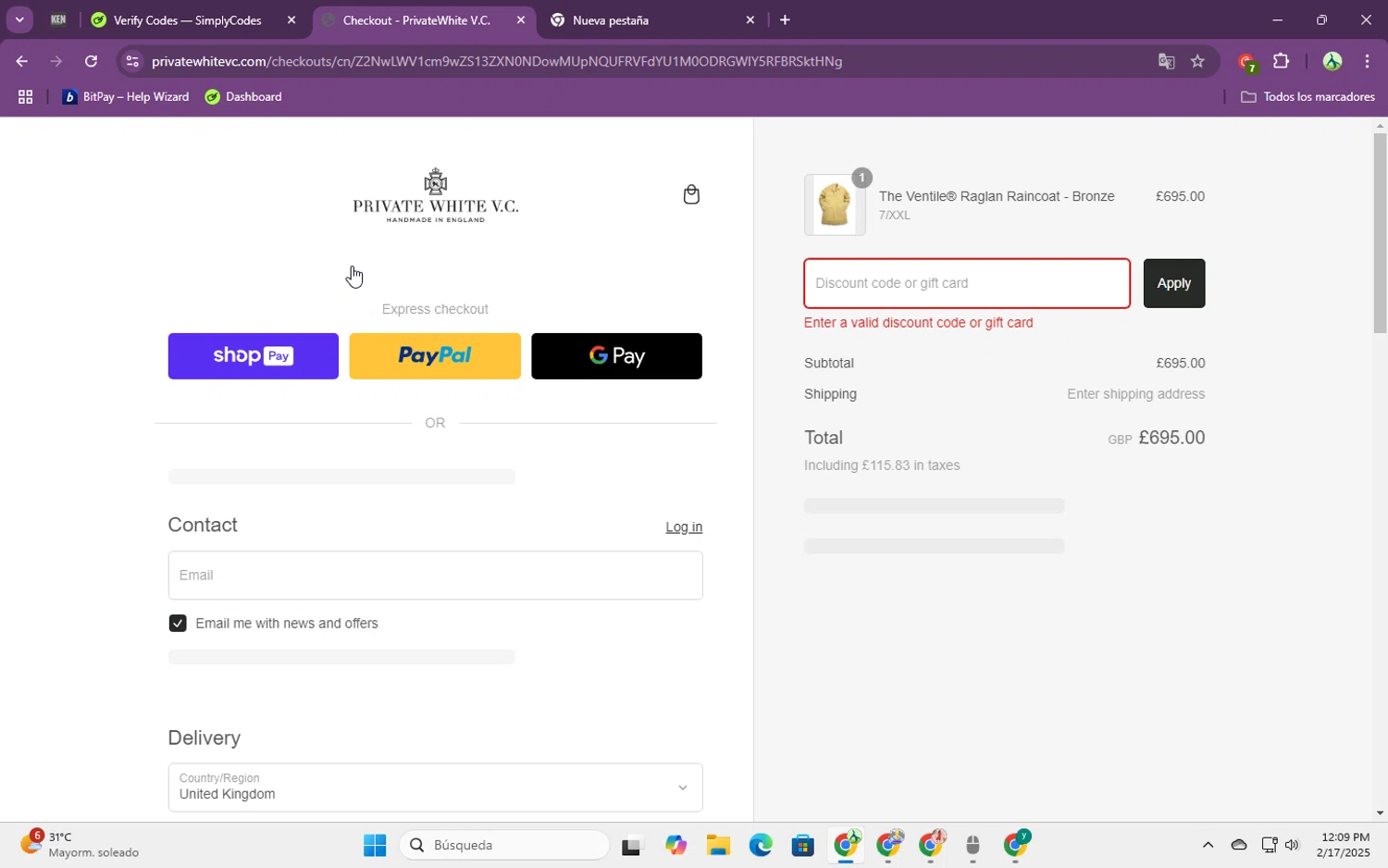
Task: Open the tab search dropdown arrow
Action: (19, 20)
